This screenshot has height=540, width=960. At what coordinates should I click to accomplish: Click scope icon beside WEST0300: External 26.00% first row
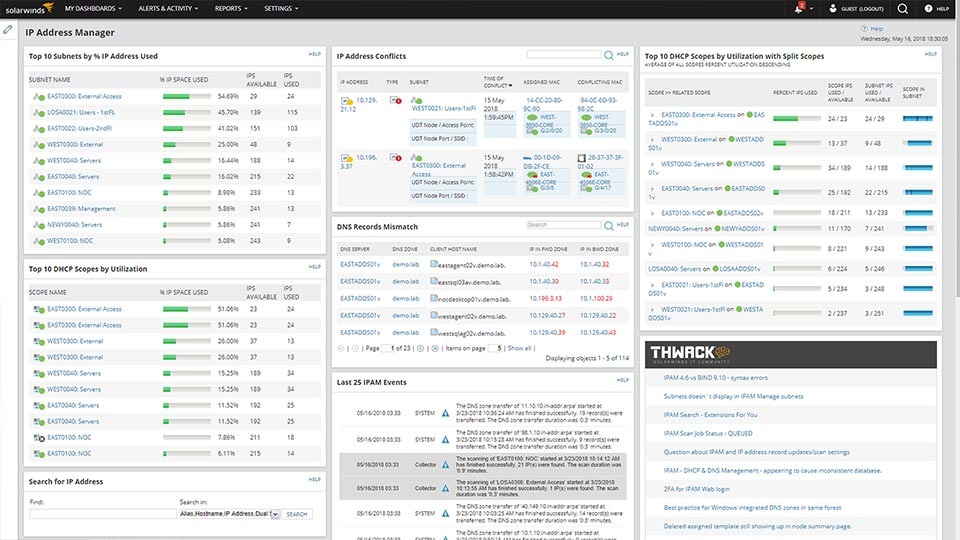coord(39,342)
